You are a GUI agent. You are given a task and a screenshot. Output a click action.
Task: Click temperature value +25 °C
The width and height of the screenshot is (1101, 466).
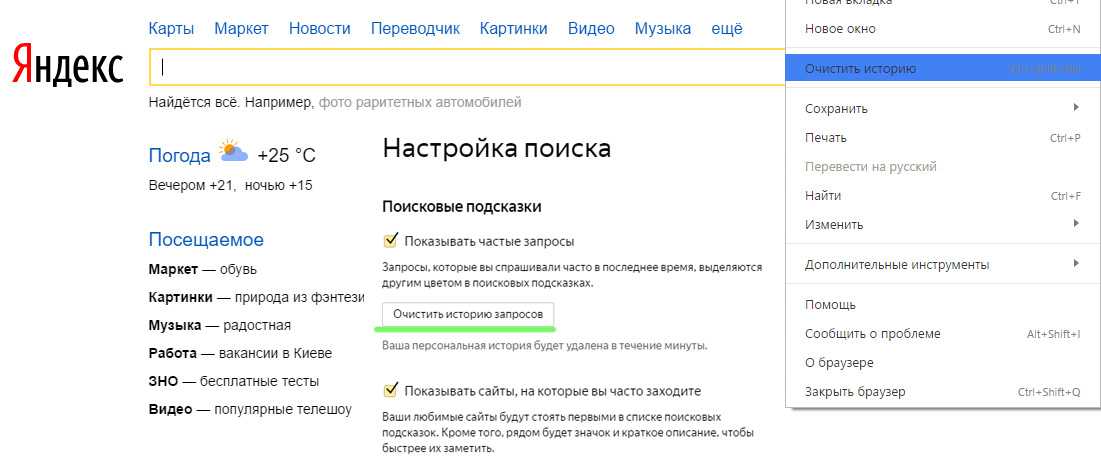coord(286,155)
